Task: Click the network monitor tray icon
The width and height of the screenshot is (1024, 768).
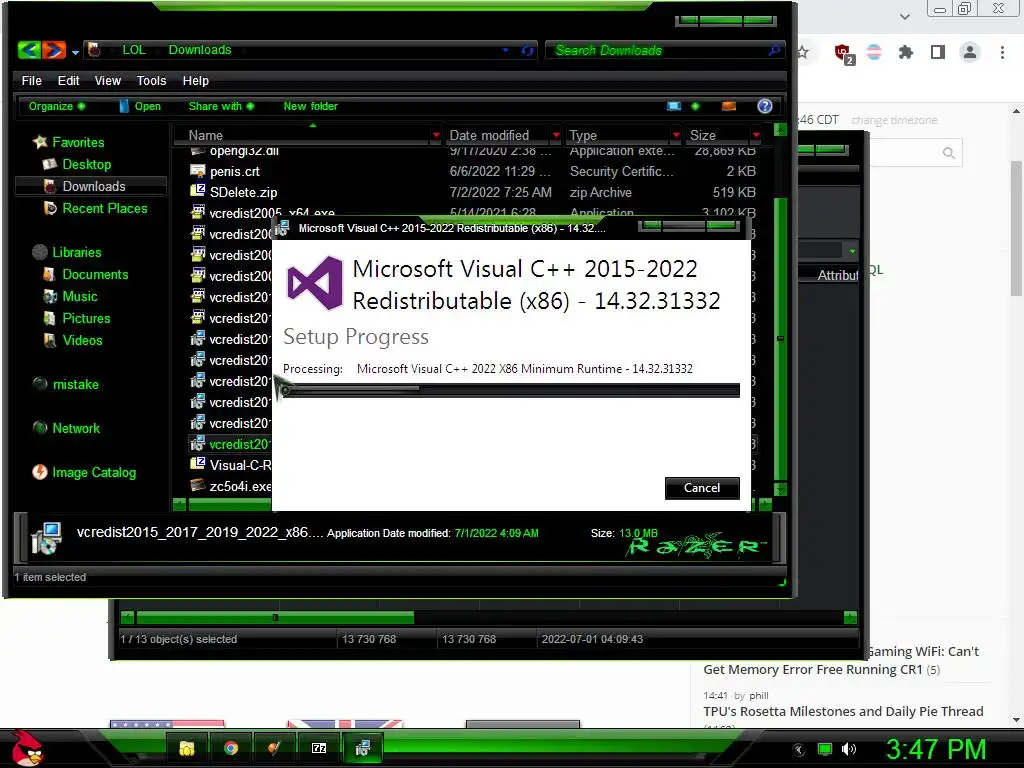Action: 825,749
